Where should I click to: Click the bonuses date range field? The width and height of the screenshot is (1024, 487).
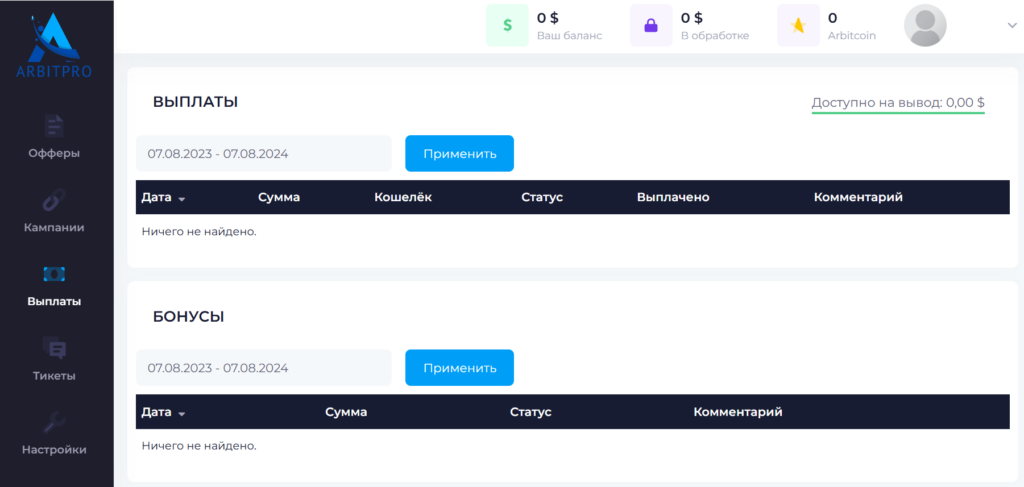[x=264, y=368]
